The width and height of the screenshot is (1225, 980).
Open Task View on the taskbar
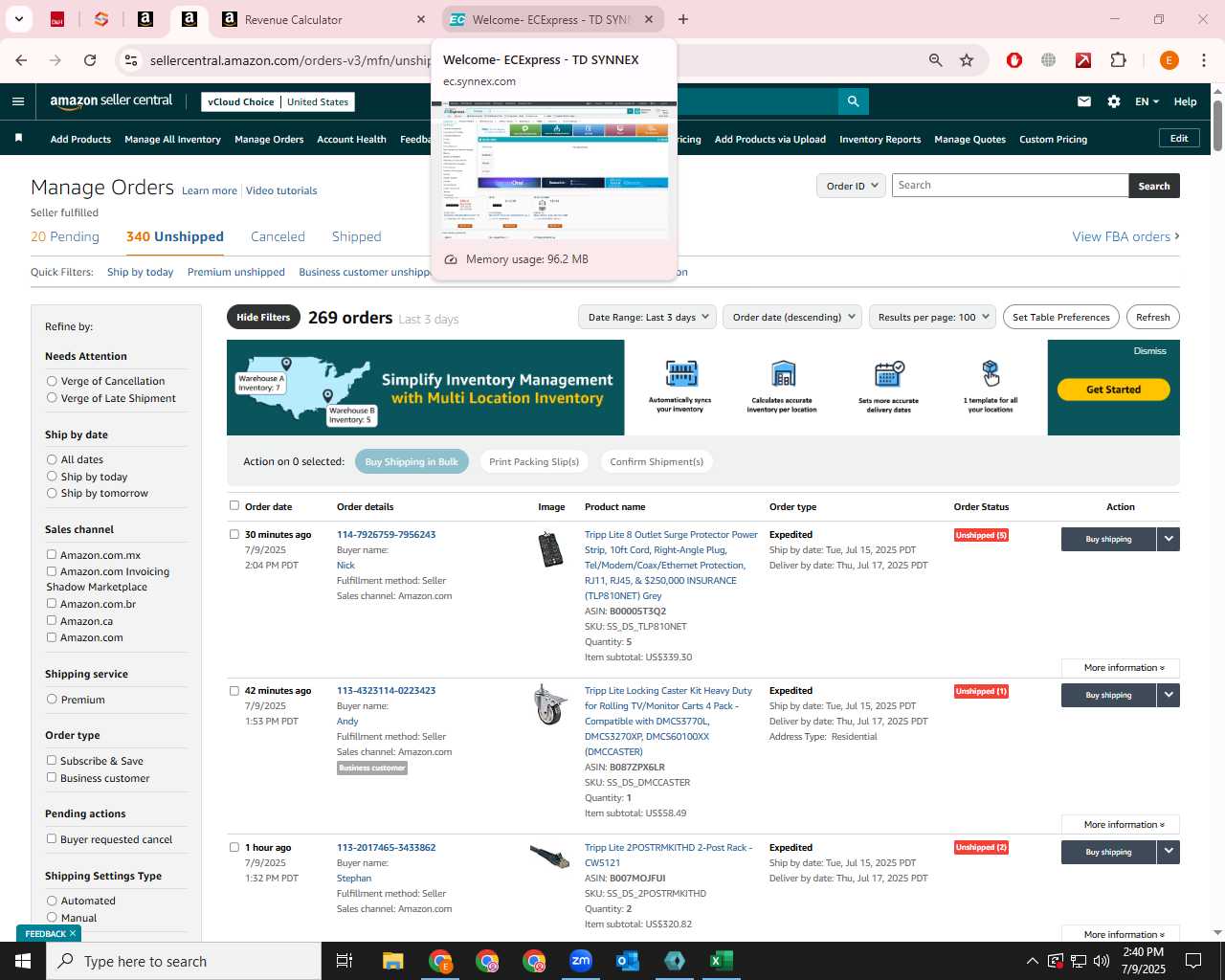point(345,961)
